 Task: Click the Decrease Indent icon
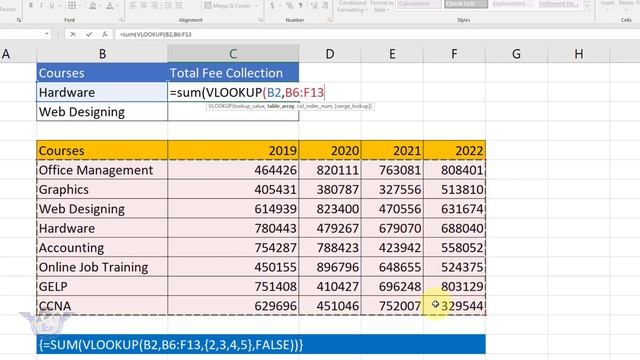[x=168, y=5]
